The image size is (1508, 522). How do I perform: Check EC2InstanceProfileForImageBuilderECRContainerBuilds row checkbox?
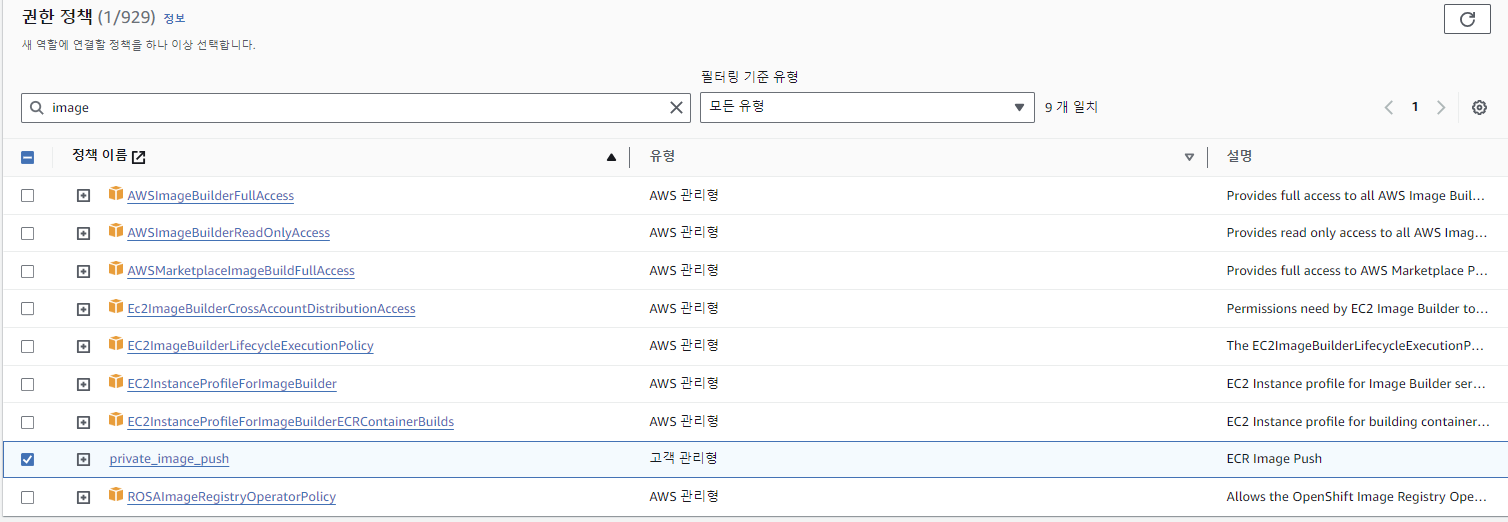pos(28,422)
